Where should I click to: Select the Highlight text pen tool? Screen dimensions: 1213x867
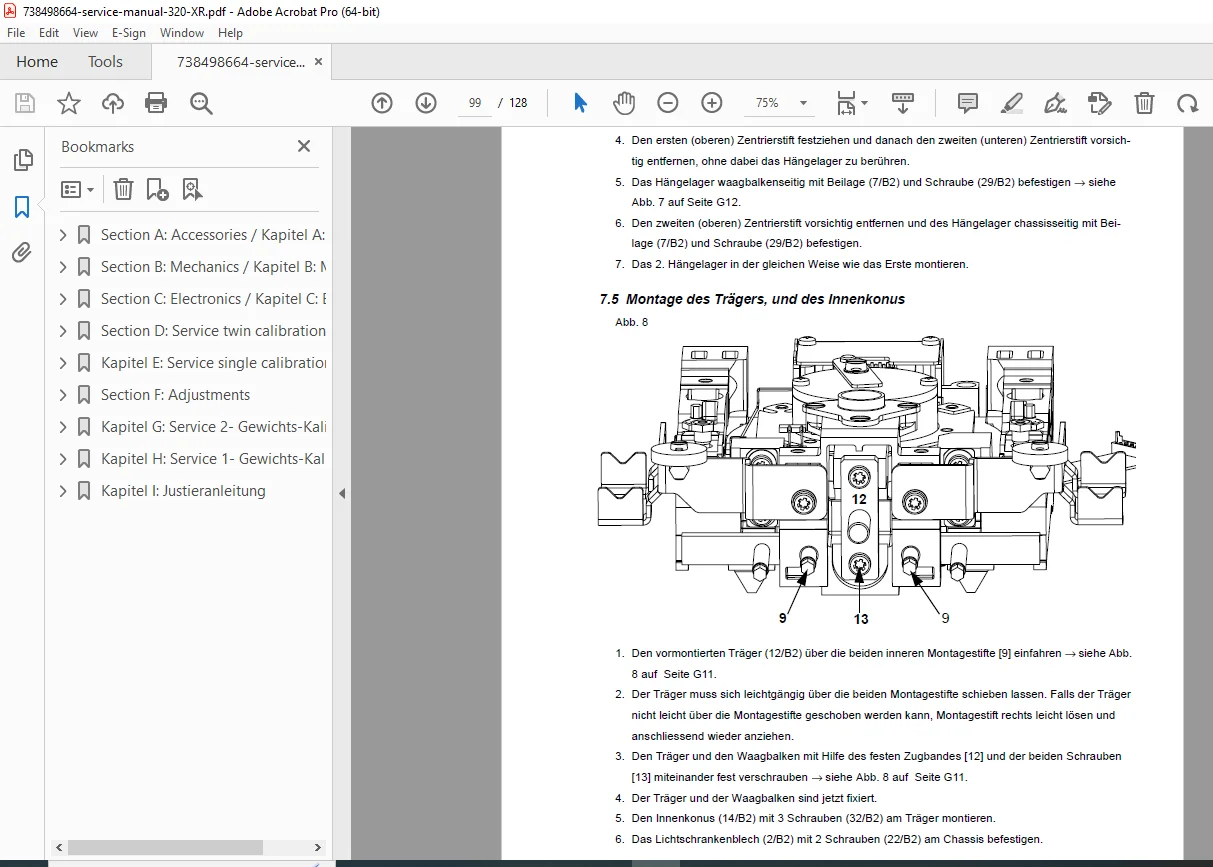point(1012,103)
